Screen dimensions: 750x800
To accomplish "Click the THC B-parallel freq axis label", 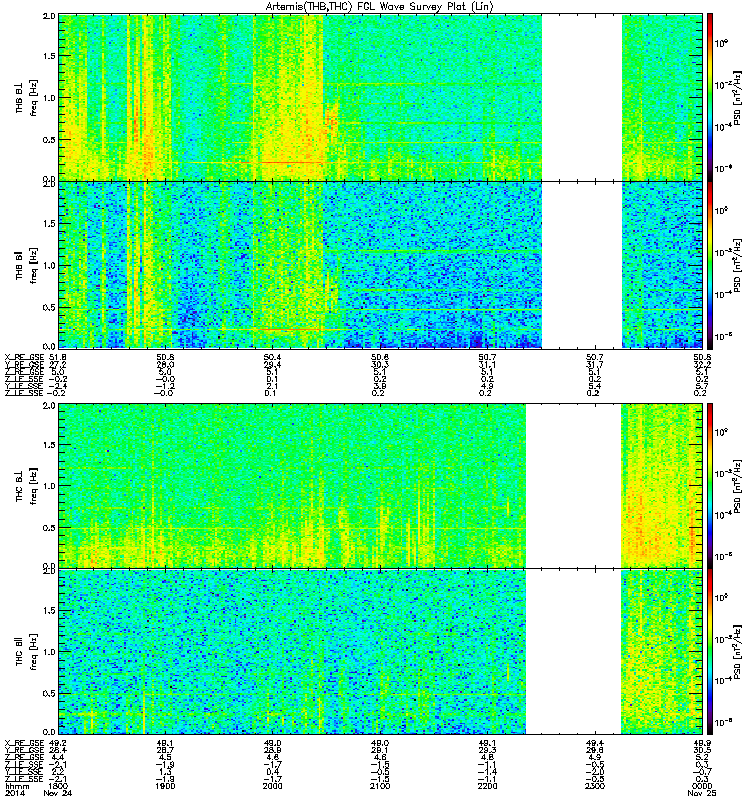I will click(x=27, y=652).
